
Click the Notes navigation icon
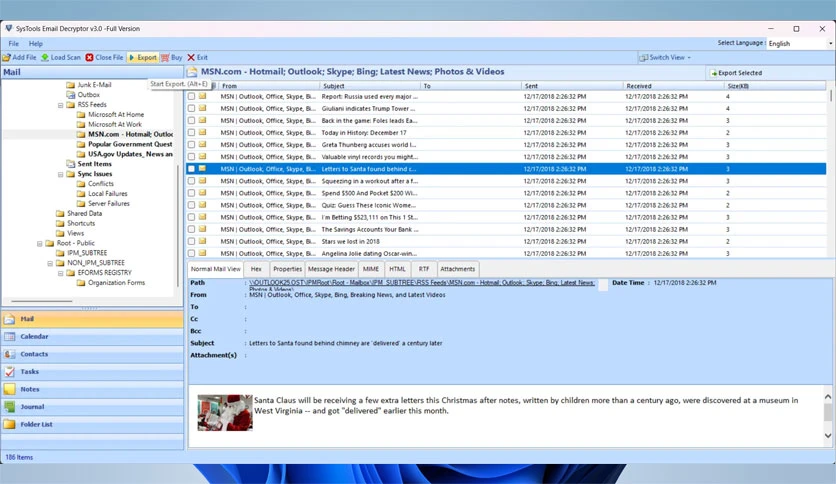[x=10, y=390]
